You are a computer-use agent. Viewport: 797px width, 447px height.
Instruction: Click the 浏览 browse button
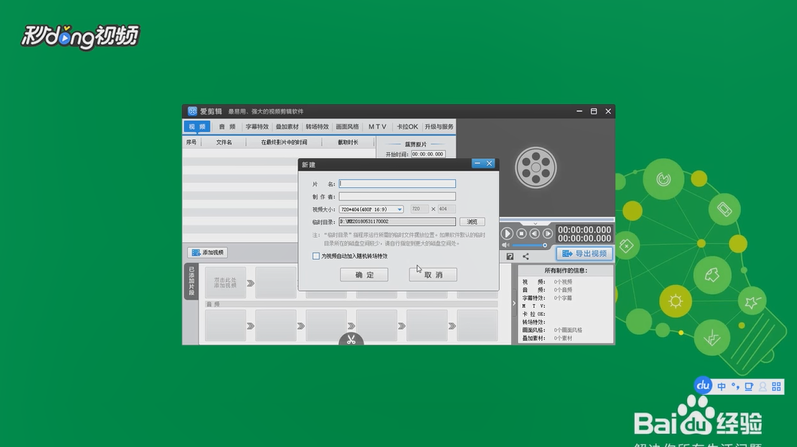(472, 222)
